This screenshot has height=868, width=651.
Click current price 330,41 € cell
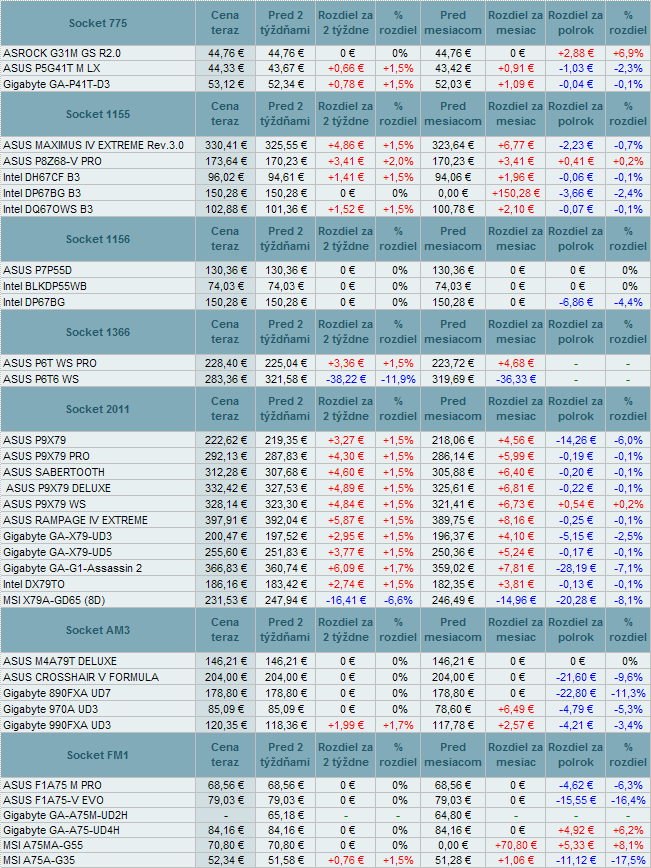225,145
